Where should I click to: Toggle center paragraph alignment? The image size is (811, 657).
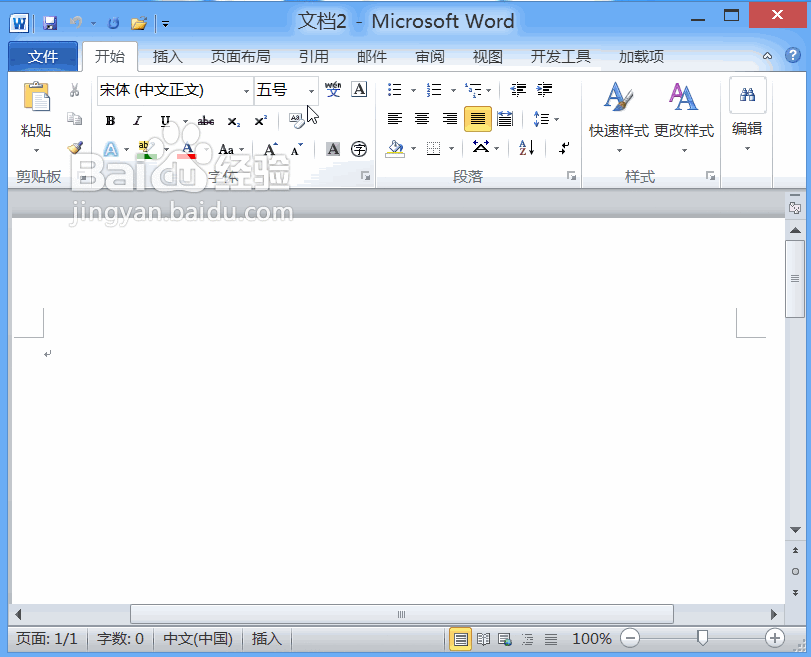[x=422, y=120]
